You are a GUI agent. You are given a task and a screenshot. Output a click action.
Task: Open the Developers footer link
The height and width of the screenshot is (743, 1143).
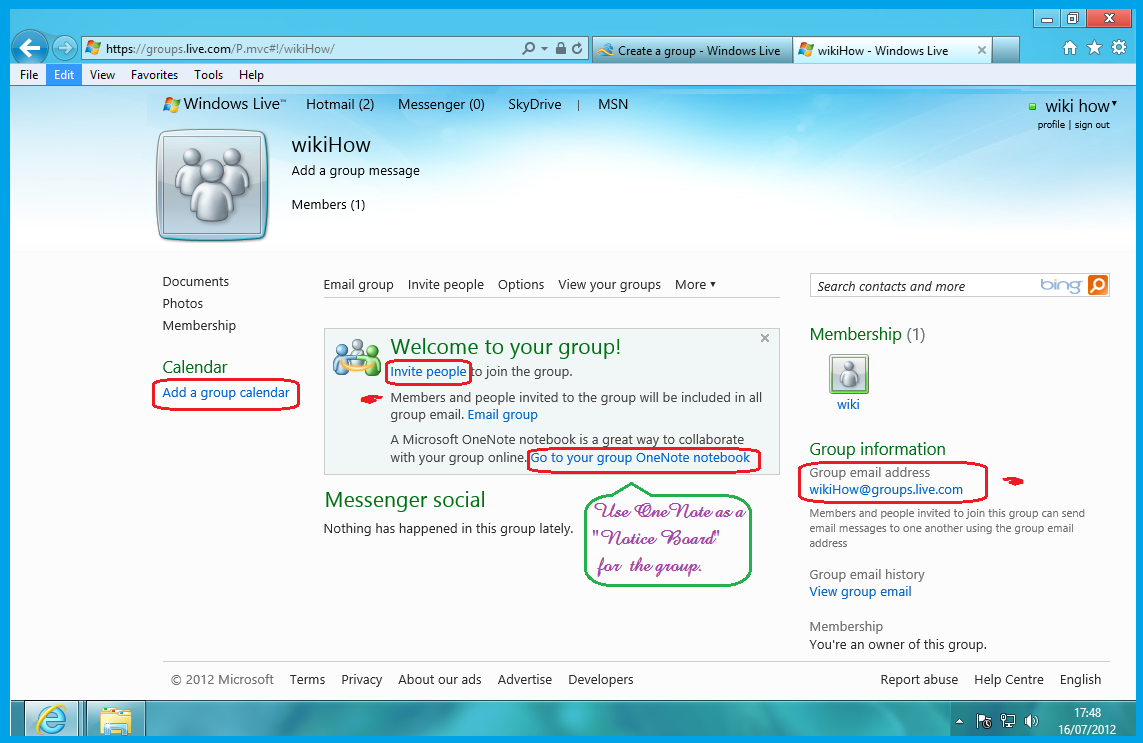pyautogui.click(x=601, y=680)
